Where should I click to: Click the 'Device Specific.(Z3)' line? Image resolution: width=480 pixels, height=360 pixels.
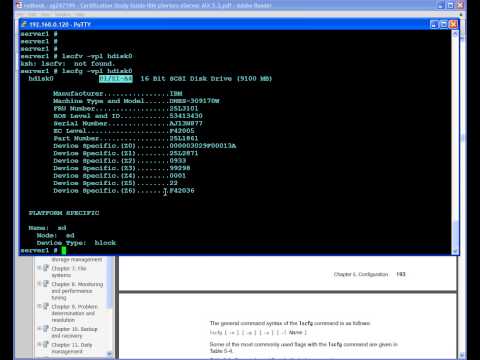[122, 168]
